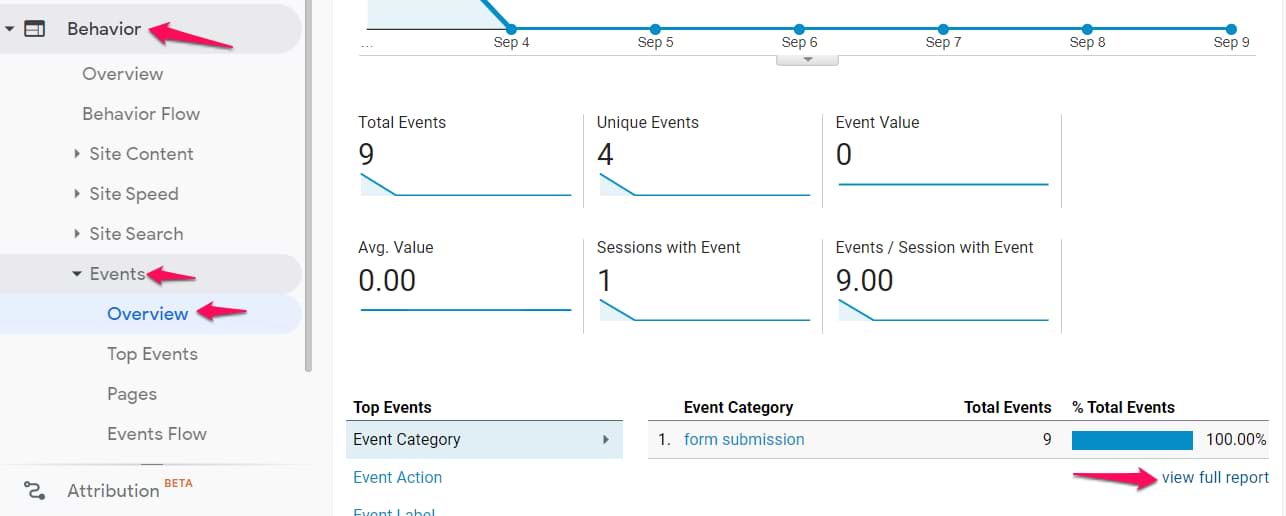The image size is (1286, 516).
Task: Open the Events Flow report
Action: (157, 434)
